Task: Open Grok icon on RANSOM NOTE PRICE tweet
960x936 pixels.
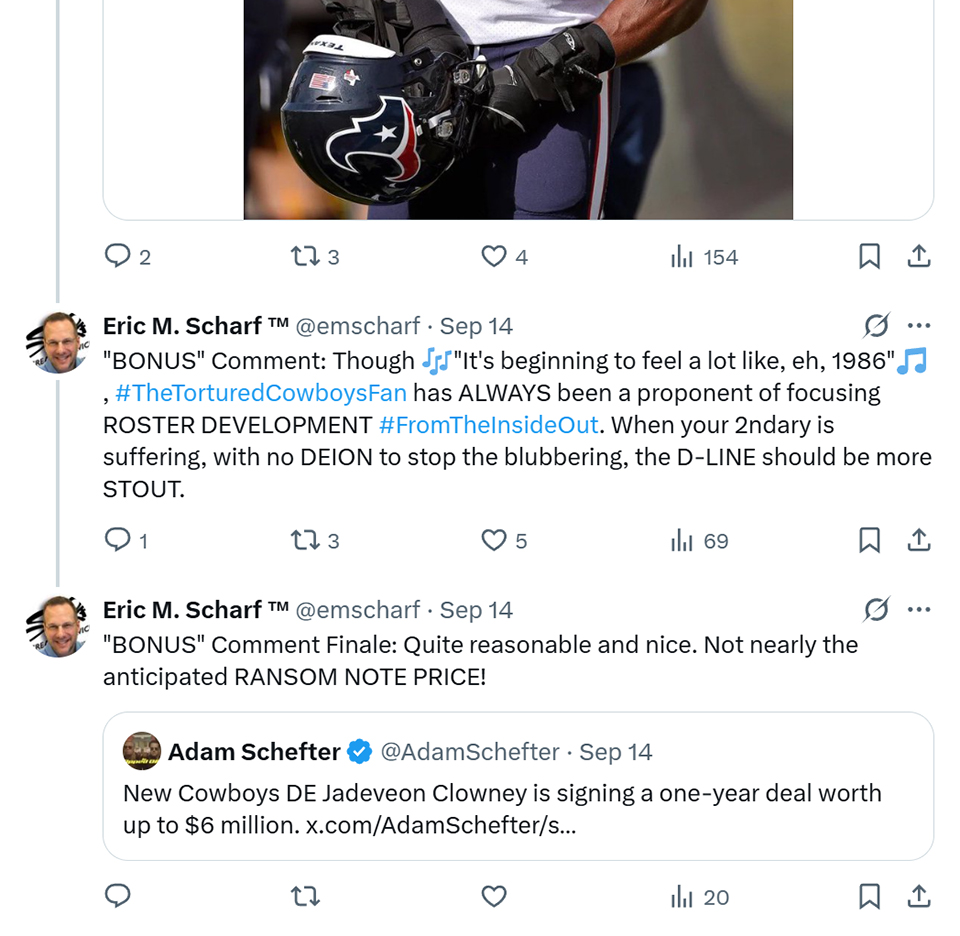Action: point(876,610)
